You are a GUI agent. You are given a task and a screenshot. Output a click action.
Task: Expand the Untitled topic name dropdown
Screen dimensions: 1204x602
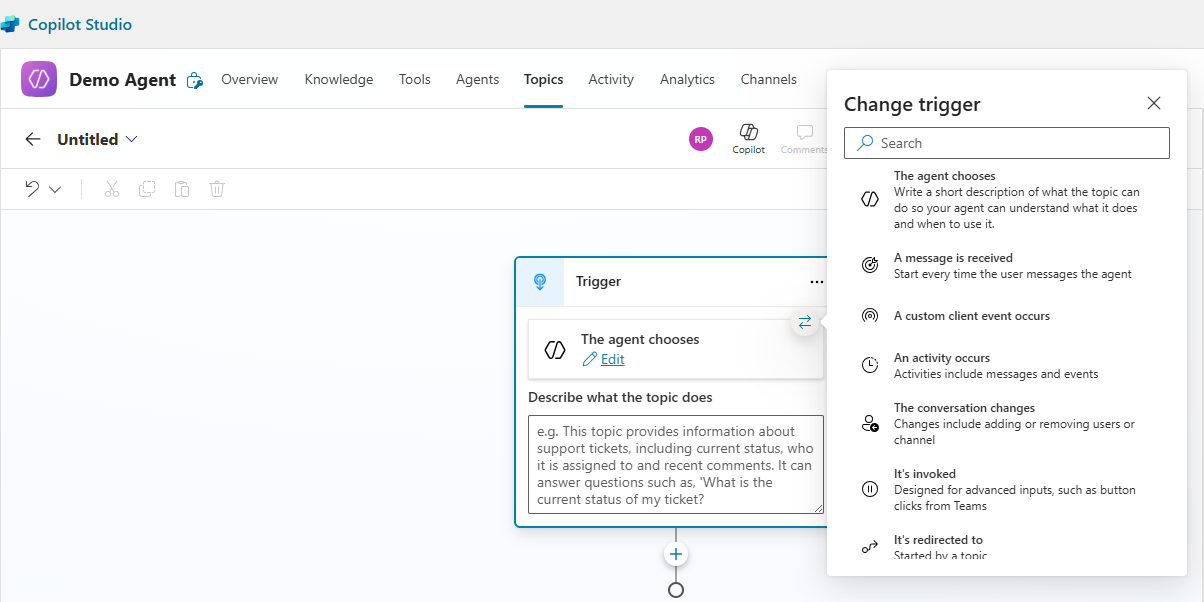pyautogui.click(x=131, y=139)
